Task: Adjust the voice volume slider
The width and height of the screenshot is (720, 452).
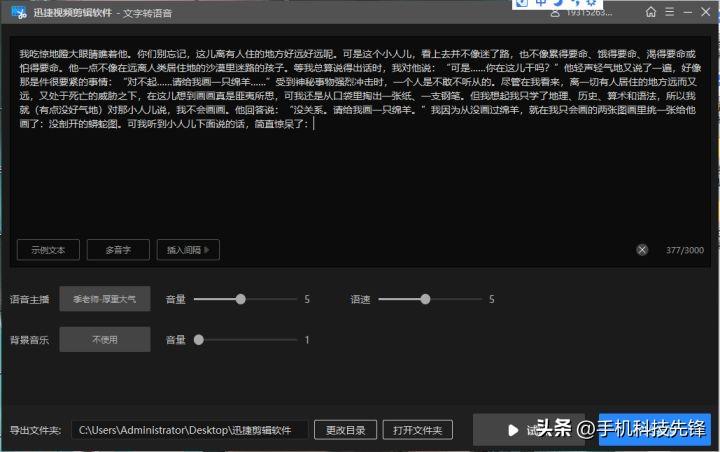Action: pos(240,299)
